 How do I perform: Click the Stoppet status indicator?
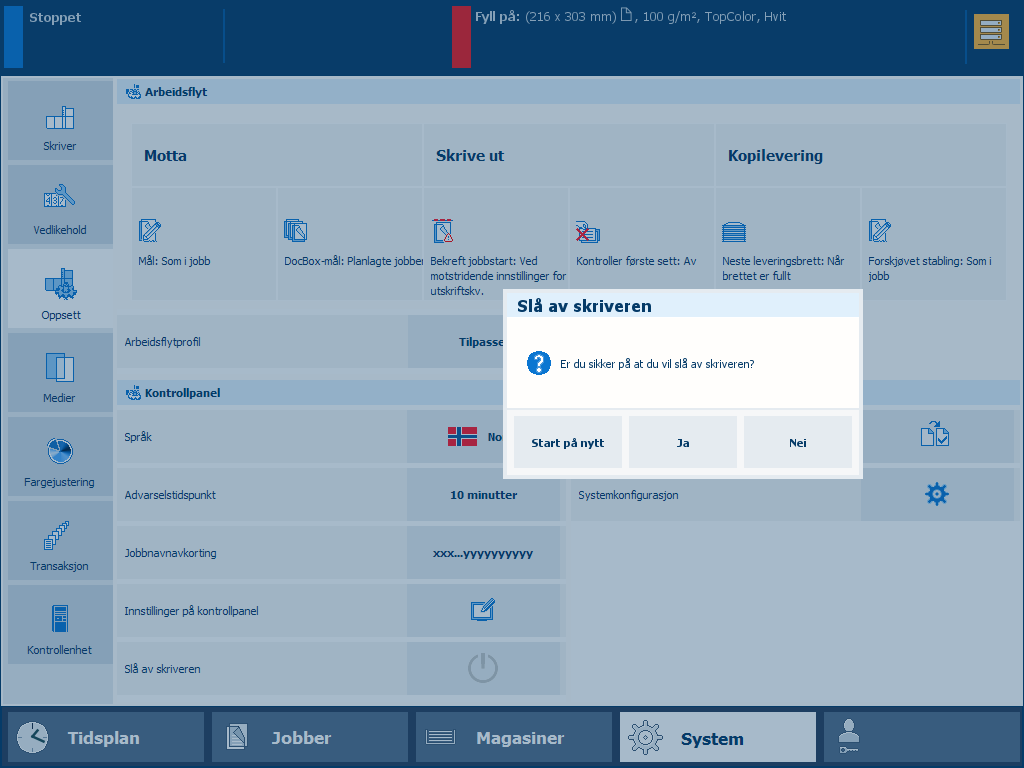pyautogui.click(x=55, y=18)
